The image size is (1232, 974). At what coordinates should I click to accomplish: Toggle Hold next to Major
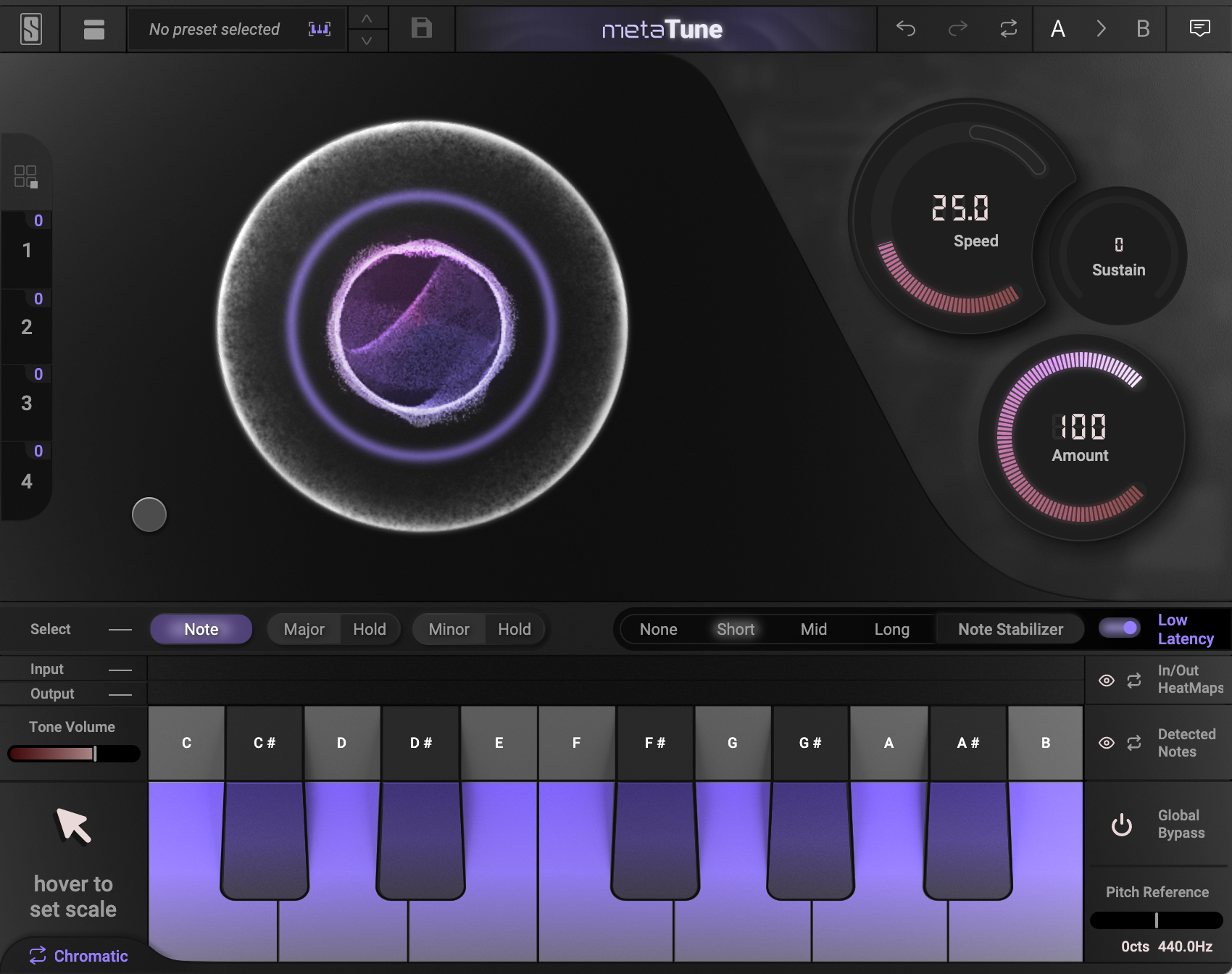[x=370, y=629]
